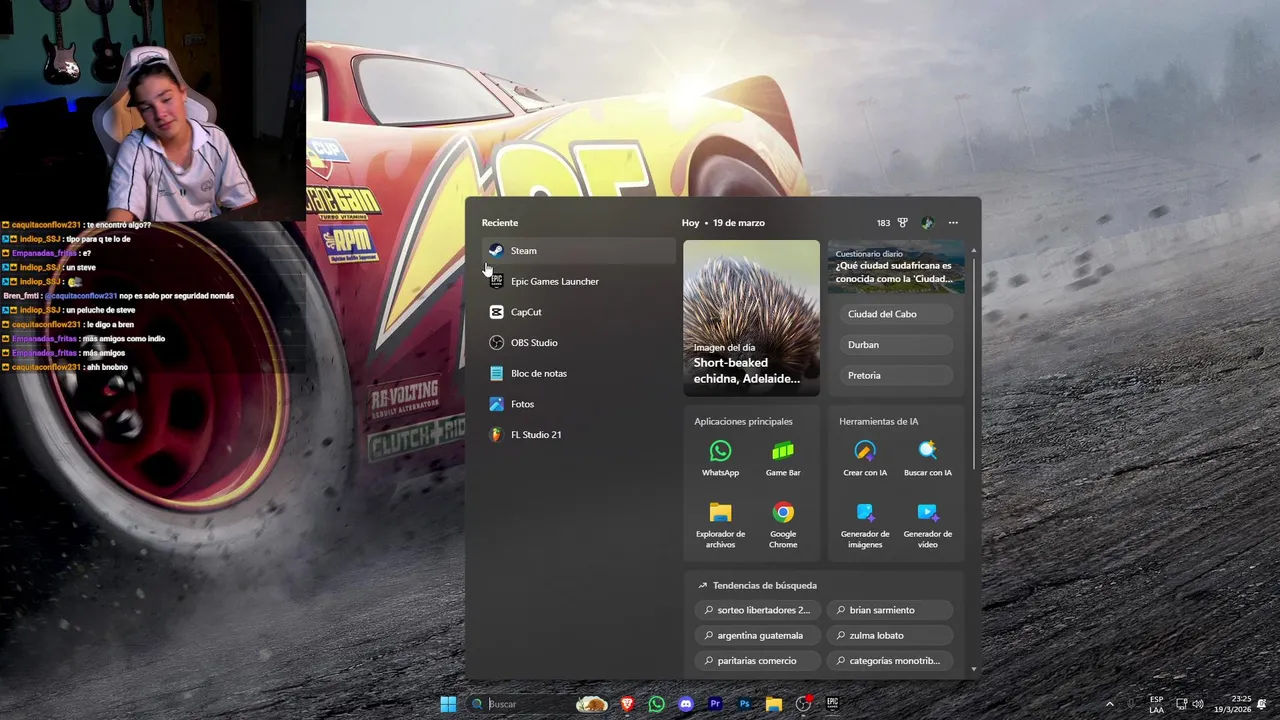Open OBS Studio from recent apps
Viewport: 1280px width, 720px height.
pyautogui.click(x=578, y=343)
